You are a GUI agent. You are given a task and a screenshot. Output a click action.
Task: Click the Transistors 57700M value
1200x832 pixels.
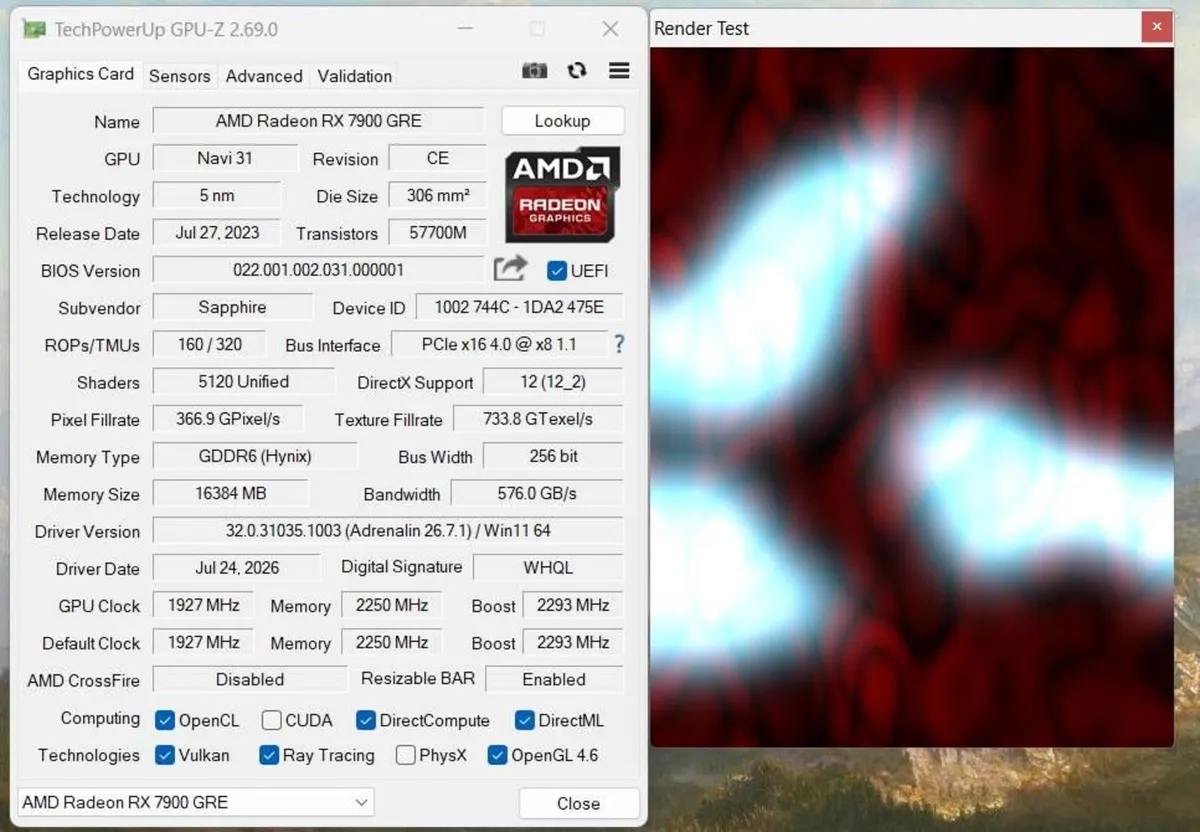(x=437, y=233)
